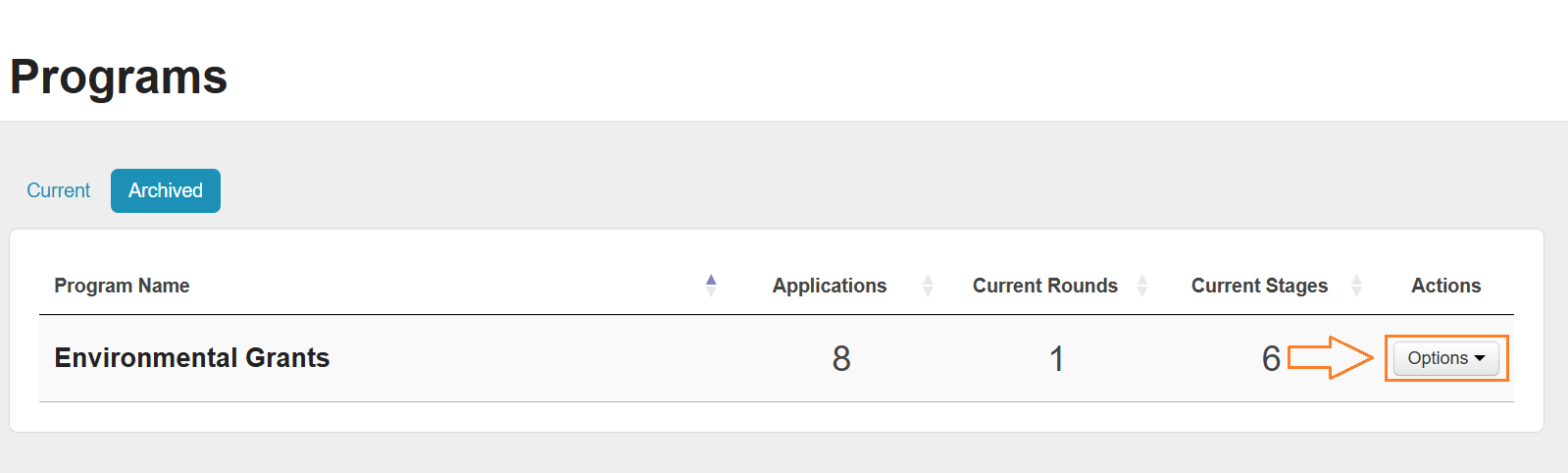
Task: Click the Current Rounds column header label
Action: click(1045, 286)
